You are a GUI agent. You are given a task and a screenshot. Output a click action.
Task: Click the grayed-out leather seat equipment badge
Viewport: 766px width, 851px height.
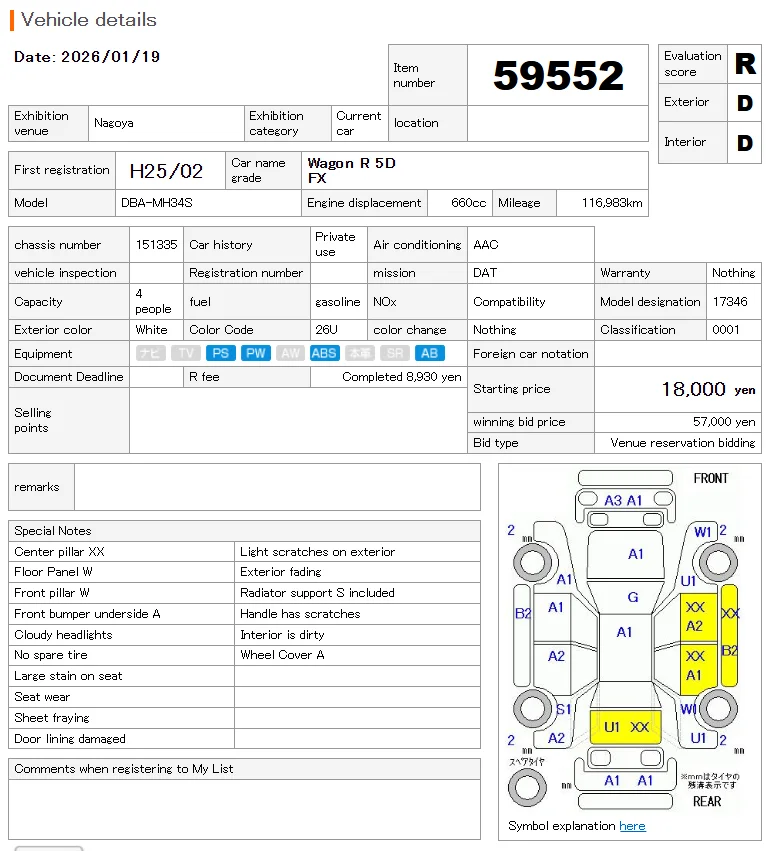[360, 353]
